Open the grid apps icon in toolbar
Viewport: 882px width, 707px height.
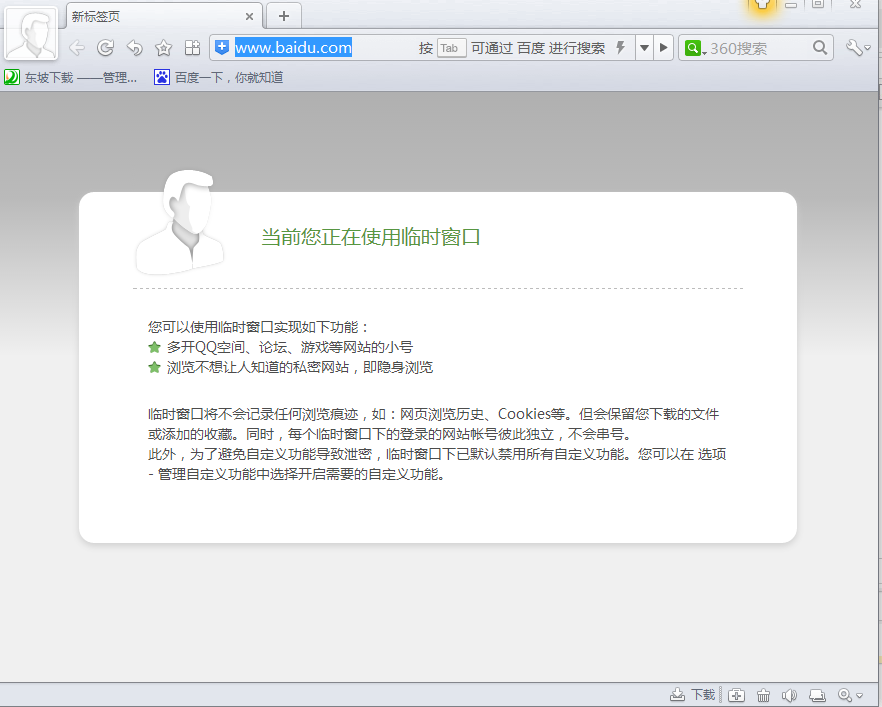coord(192,48)
